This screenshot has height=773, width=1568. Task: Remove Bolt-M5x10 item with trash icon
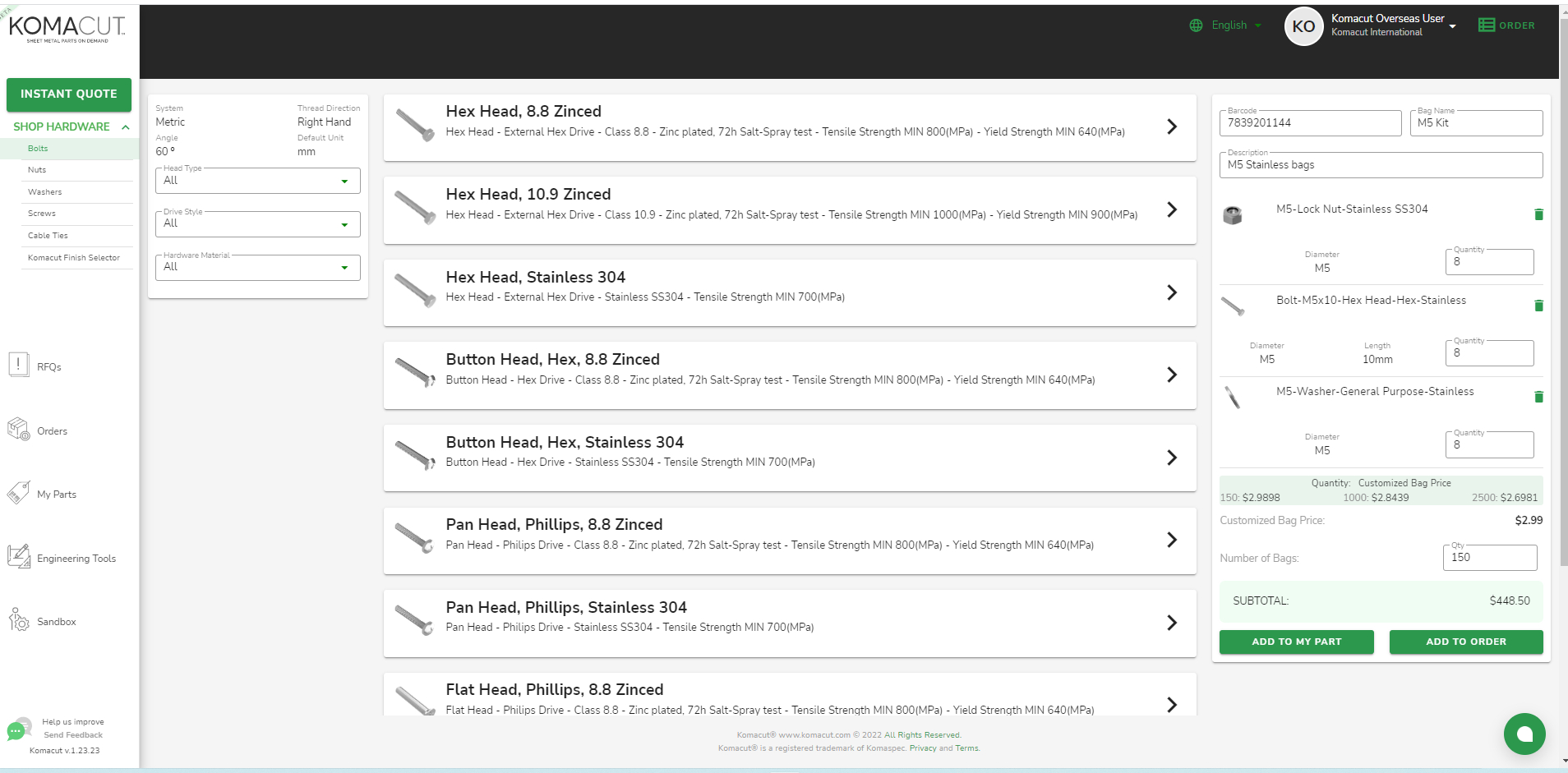click(x=1538, y=306)
